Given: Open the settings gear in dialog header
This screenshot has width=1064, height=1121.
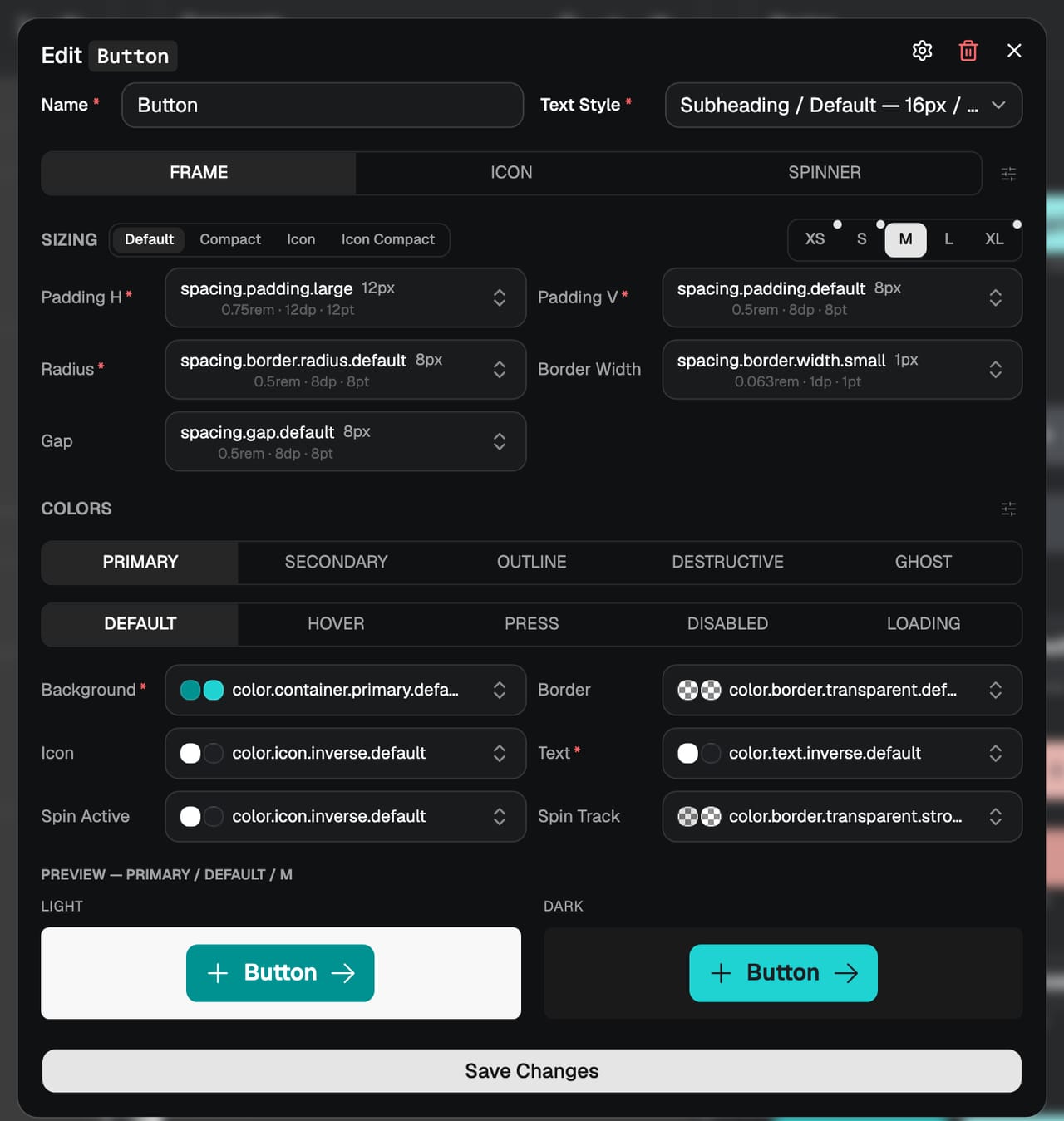Looking at the screenshot, I should coord(922,51).
